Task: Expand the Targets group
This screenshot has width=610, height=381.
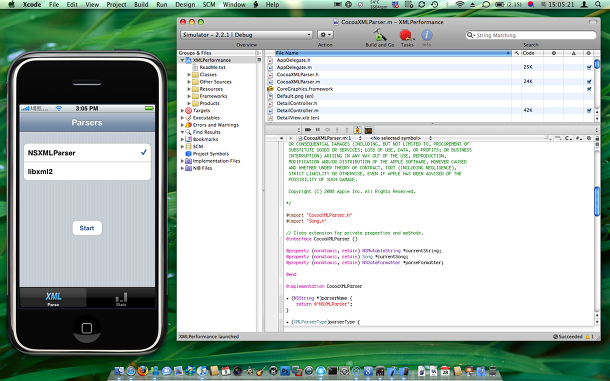Action: (182, 111)
